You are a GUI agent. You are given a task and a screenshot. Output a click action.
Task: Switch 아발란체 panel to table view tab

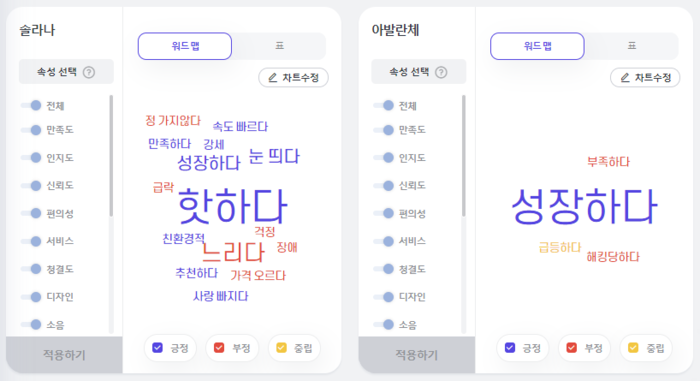[632, 46]
